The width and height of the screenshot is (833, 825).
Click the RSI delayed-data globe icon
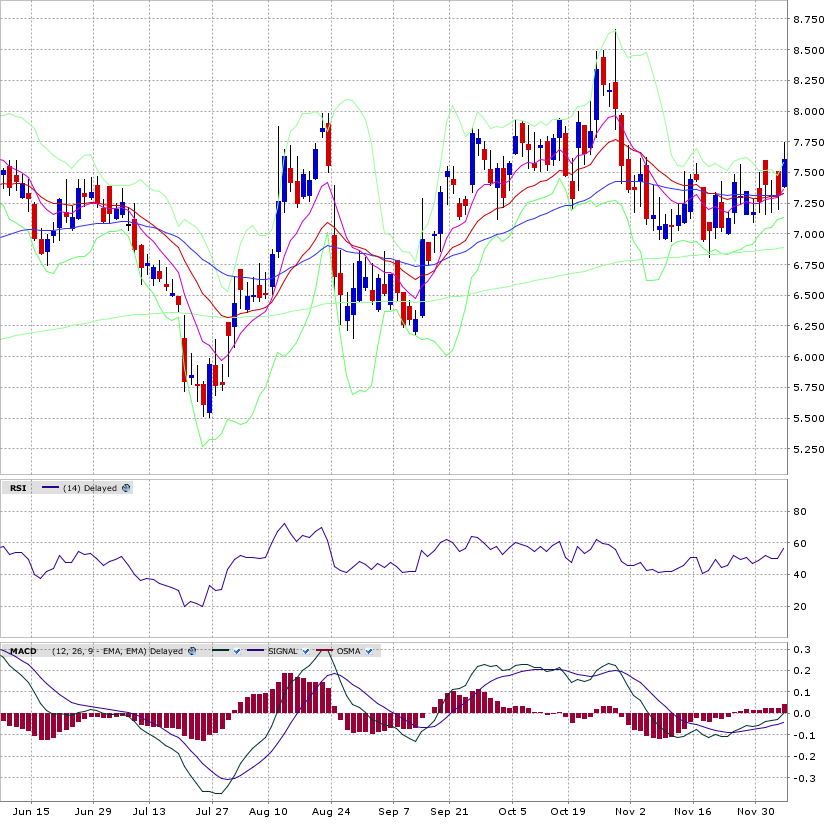(x=126, y=488)
